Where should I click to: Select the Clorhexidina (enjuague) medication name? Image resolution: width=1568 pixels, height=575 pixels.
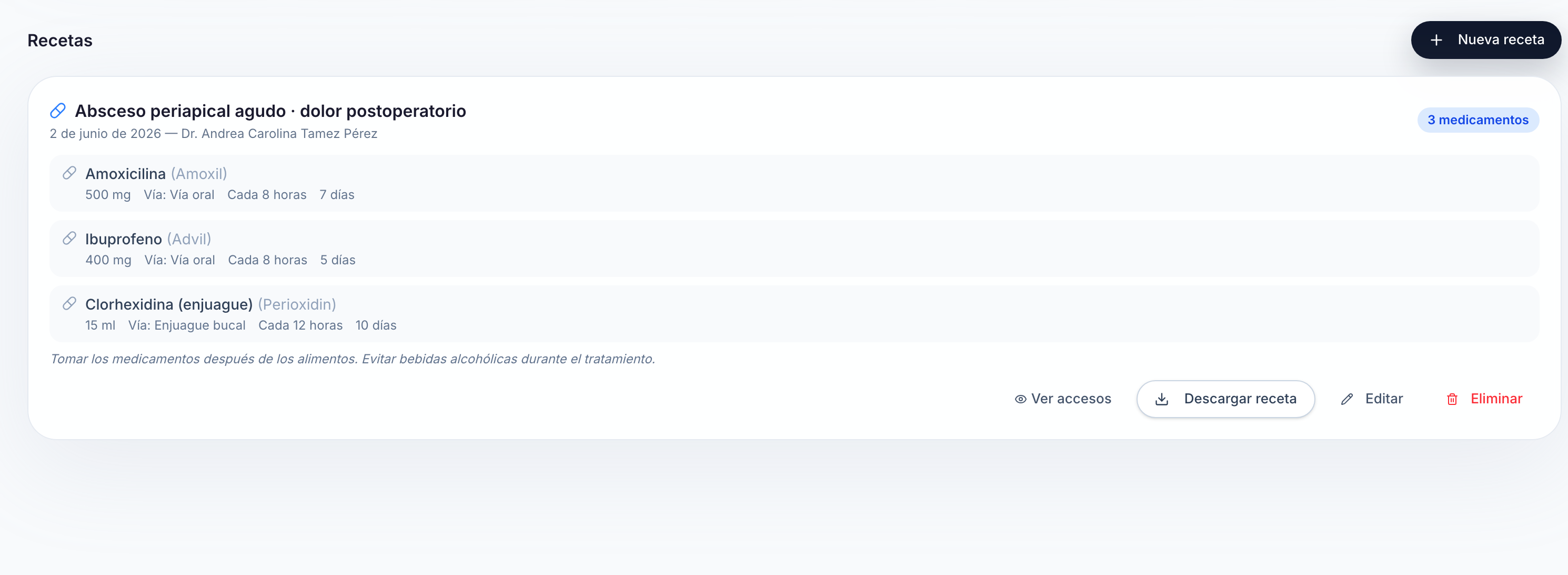[x=168, y=304]
